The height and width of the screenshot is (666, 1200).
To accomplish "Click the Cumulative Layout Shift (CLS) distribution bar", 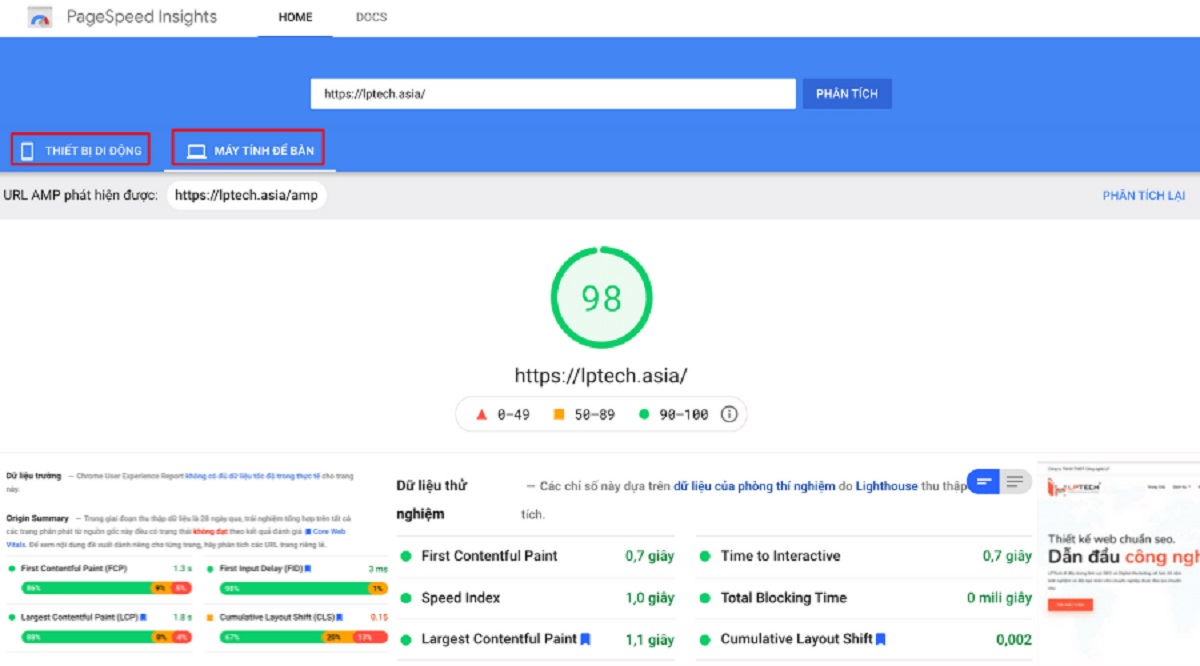I will (303, 637).
